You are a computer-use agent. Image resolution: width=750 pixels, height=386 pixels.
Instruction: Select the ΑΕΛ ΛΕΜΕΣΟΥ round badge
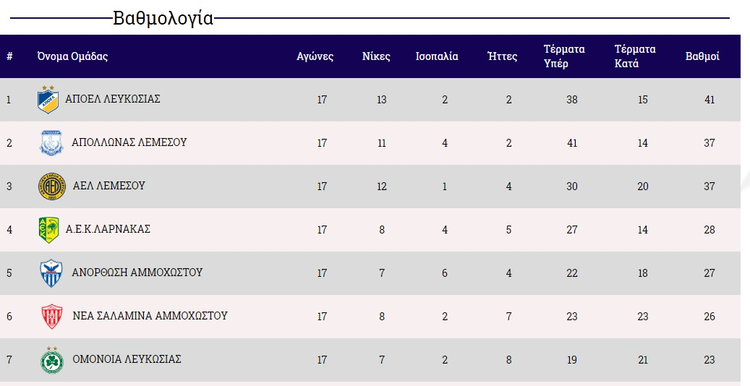(x=52, y=187)
